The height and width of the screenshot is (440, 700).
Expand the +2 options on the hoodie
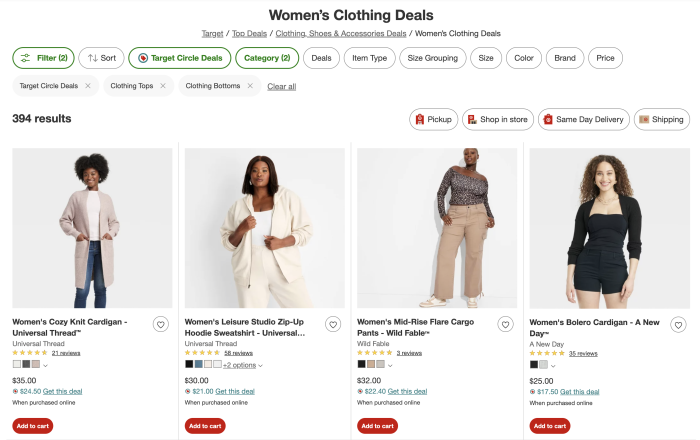point(242,365)
